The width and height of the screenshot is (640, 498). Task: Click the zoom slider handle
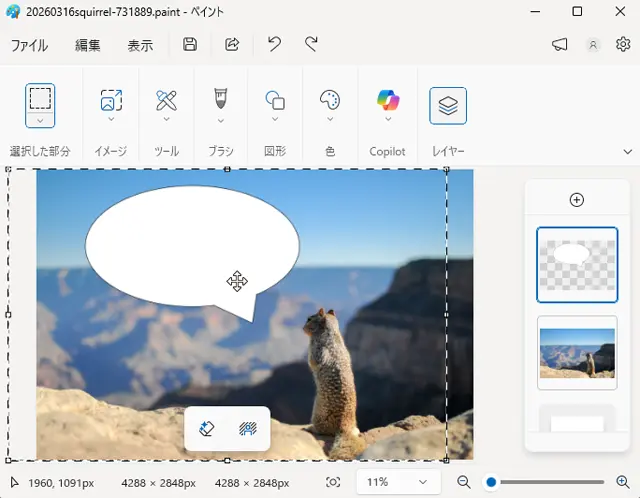click(491, 482)
